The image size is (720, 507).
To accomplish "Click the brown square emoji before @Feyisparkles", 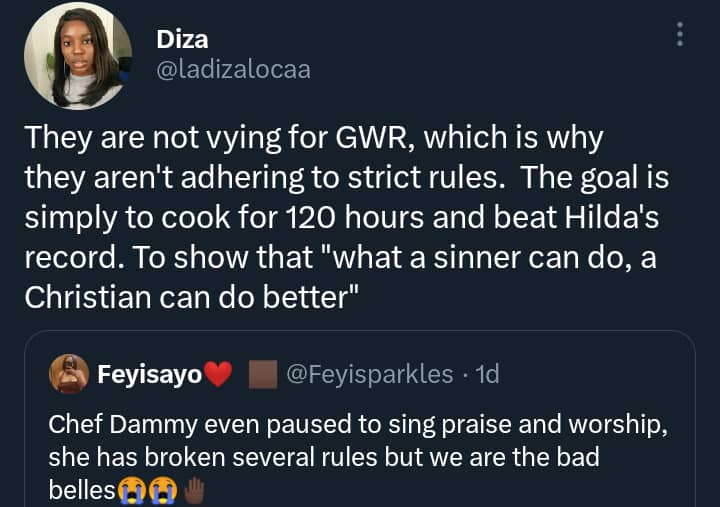I will (x=261, y=375).
